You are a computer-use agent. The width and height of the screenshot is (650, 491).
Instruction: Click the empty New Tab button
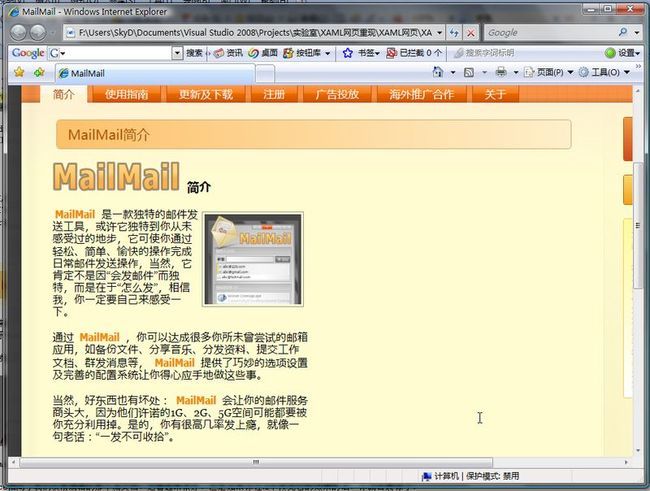(265, 74)
